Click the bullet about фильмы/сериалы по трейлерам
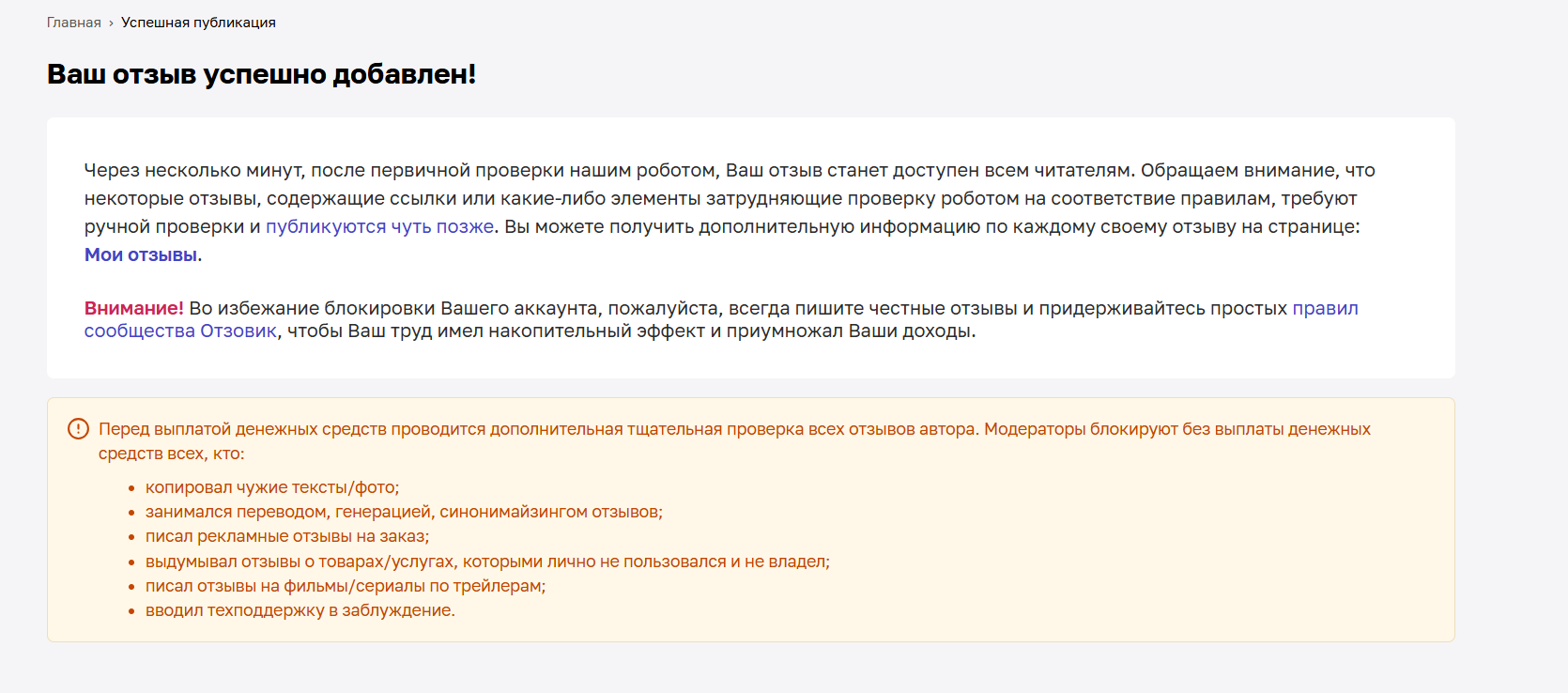 tap(346, 586)
